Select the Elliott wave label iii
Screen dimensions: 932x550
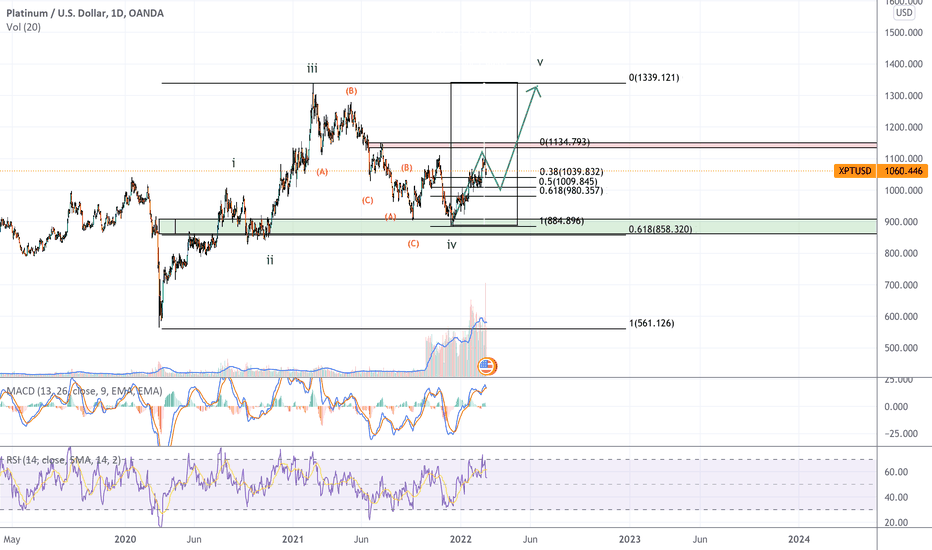click(x=312, y=68)
